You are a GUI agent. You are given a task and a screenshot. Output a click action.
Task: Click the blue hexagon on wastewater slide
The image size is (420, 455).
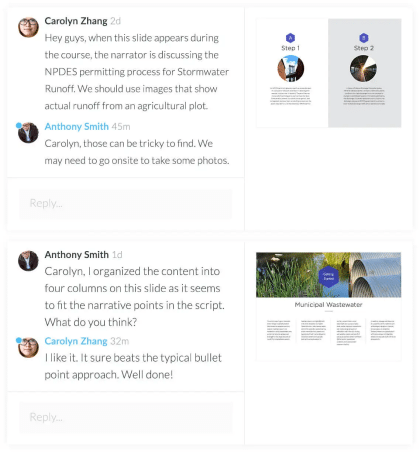click(329, 277)
